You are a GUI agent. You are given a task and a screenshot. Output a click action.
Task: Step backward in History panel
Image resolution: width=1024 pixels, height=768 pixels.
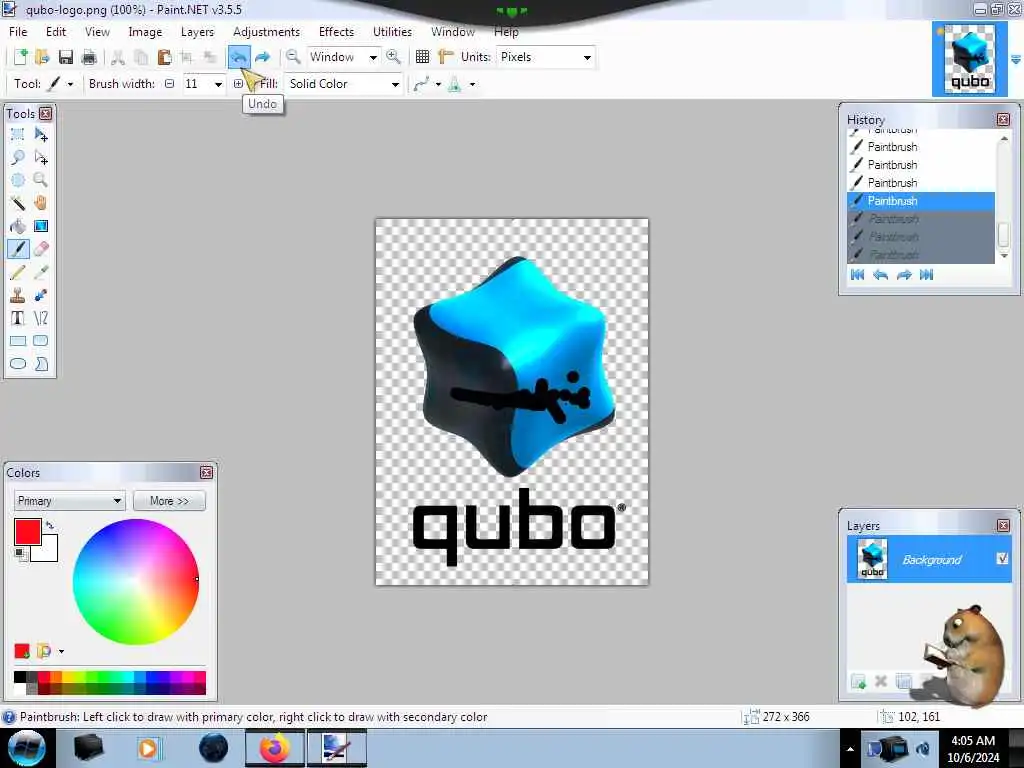(880, 275)
